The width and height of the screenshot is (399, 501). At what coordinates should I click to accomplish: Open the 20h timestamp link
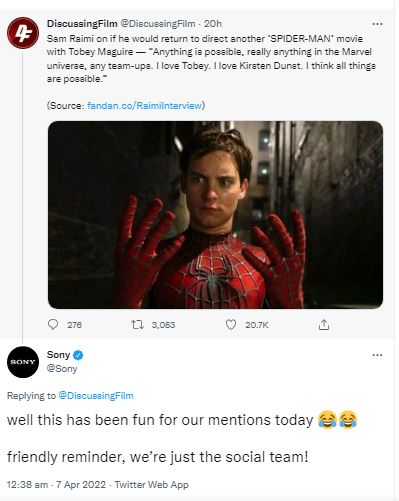[213, 24]
